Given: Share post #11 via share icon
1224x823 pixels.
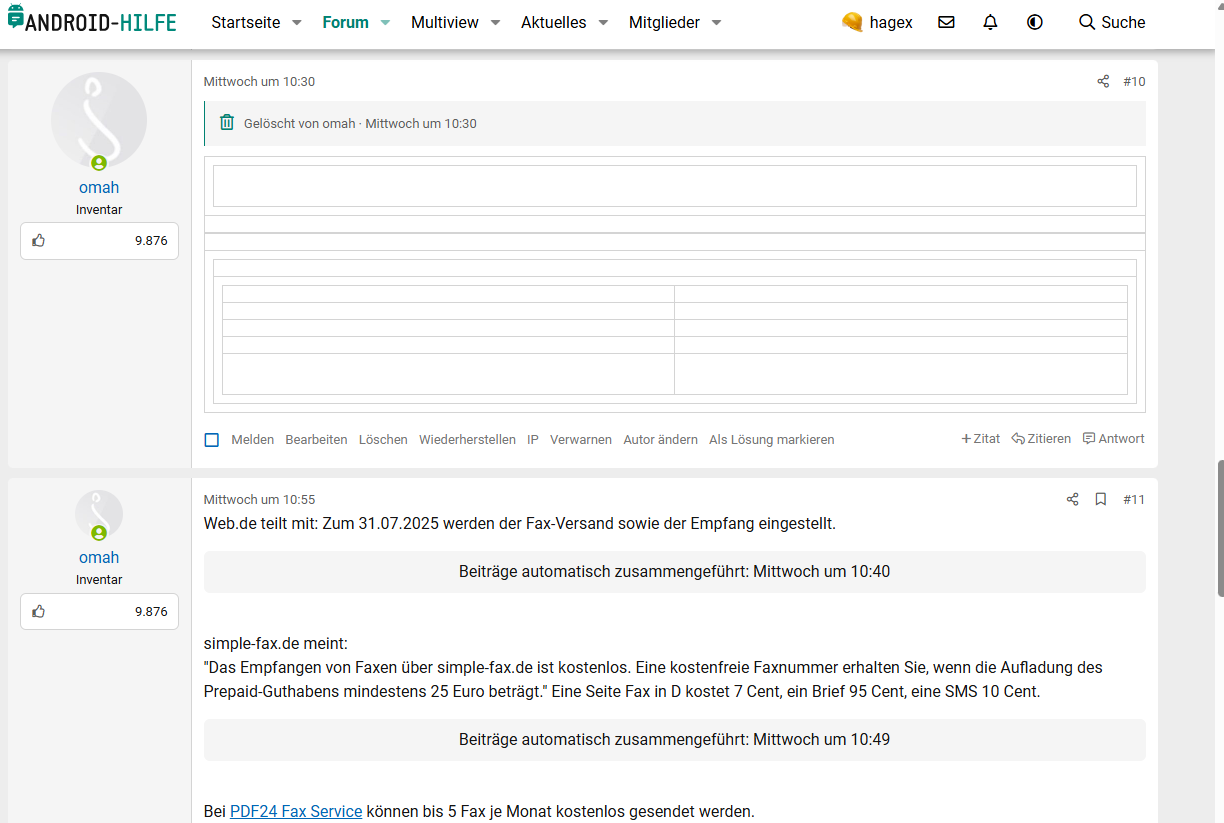Looking at the screenshot, I should tap(1072, 500).
